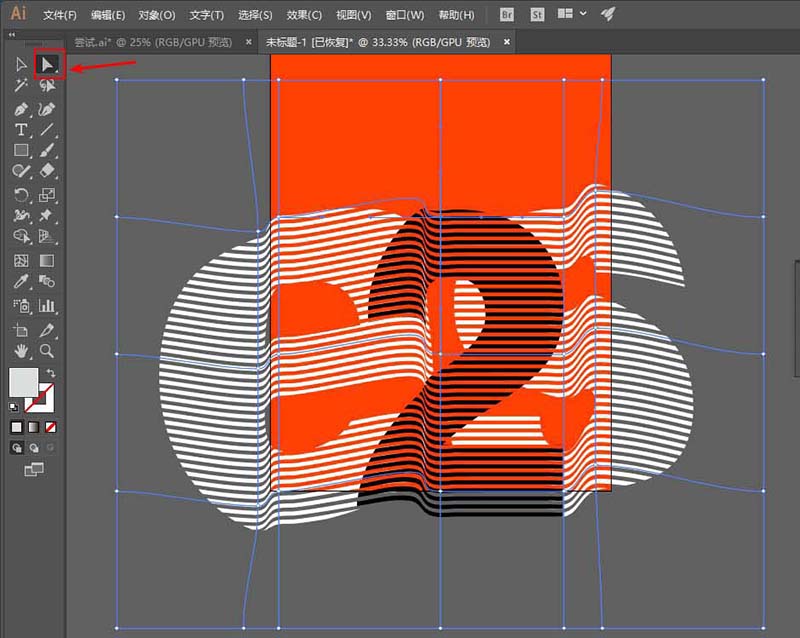800x638 pixels.
Task: Open the 文字(T) menu
Action: click(x=207, y=15)
